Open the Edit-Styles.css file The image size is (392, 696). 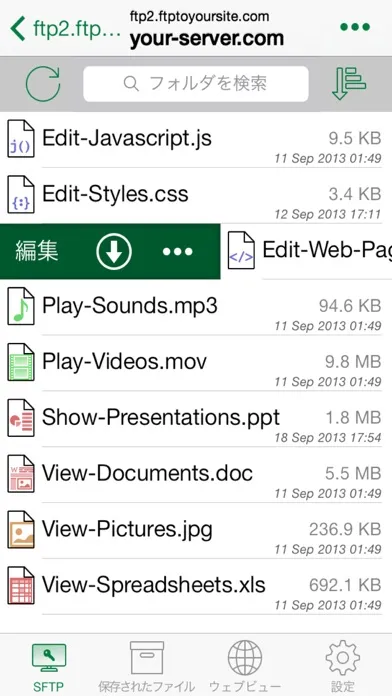[x=196, y=195]
